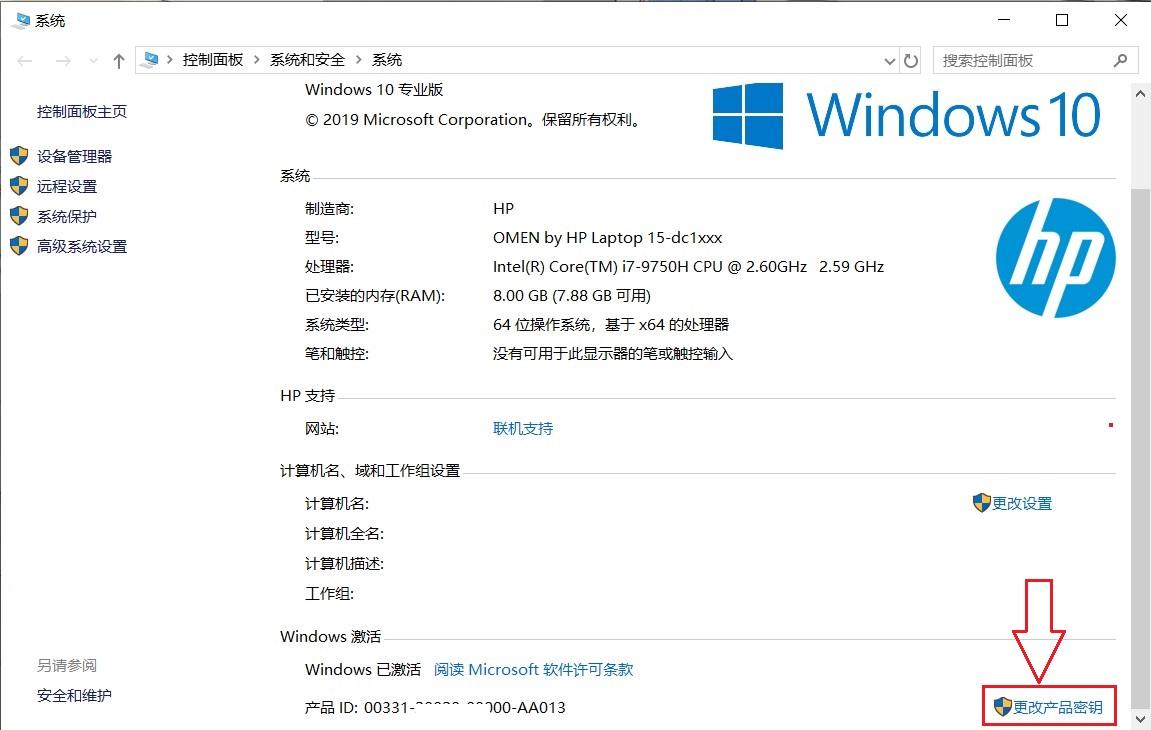
Task: Click 更改设置 for computer name
Action: click(1023, 504)
